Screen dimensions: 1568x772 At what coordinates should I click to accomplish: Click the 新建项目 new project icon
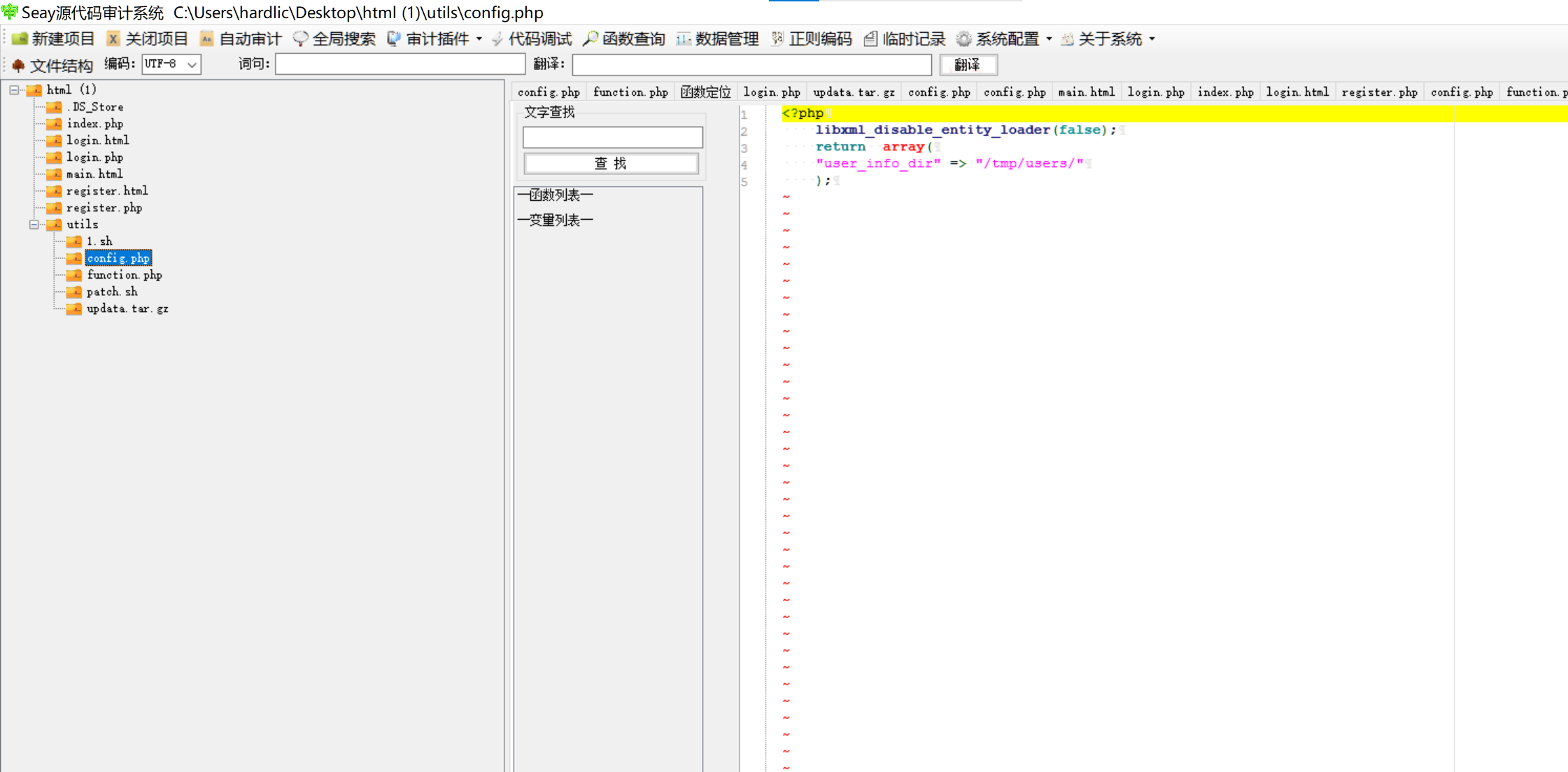[20, 38]
